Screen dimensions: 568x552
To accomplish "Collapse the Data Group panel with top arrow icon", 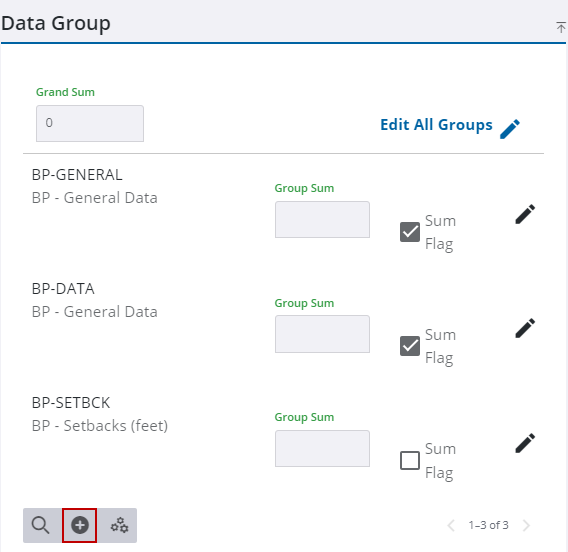I will click(x=561, y=27).
